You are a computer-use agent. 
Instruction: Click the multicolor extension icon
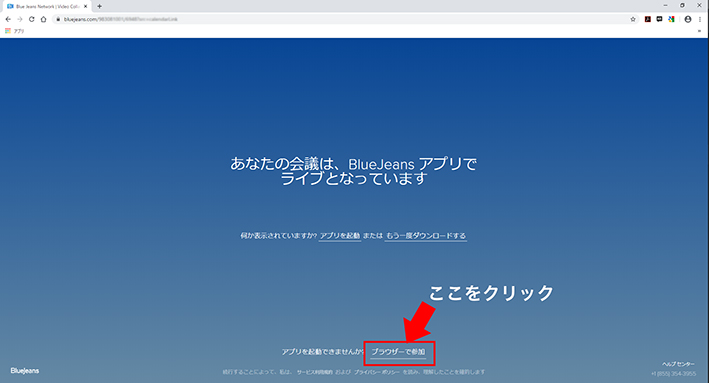coord(671,19)
